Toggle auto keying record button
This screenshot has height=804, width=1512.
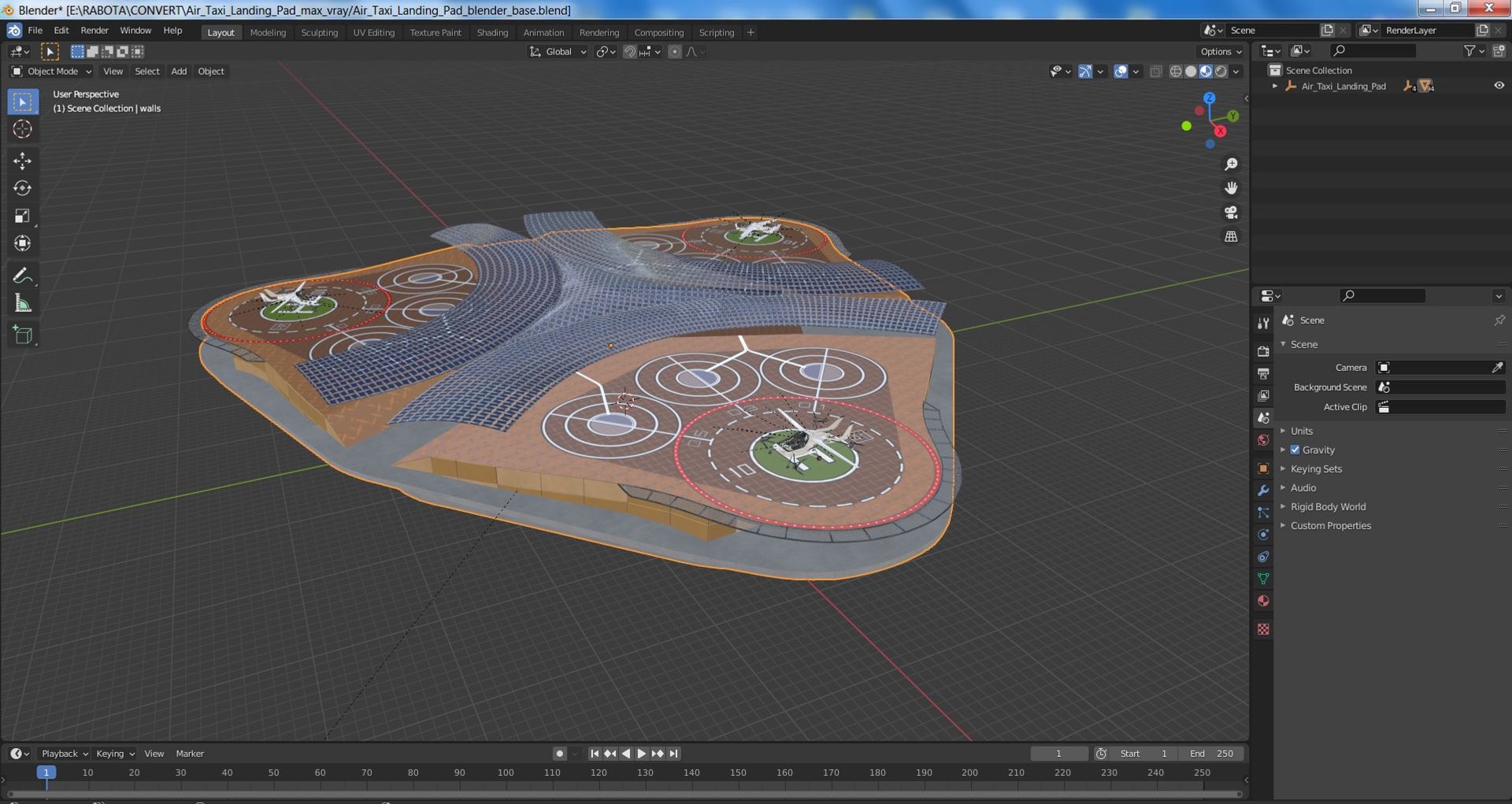coord(559,754)
